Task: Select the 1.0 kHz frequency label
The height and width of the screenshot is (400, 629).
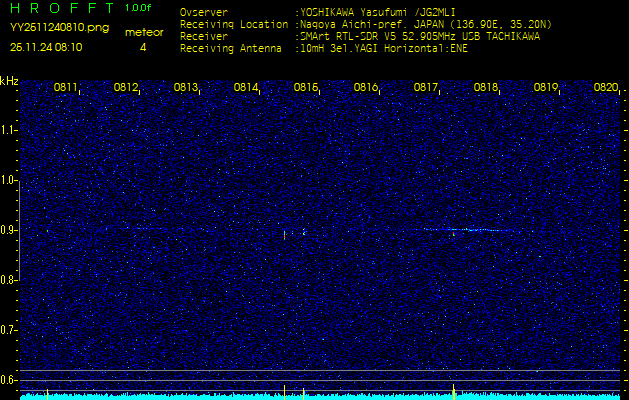Action: [x=9, y=180]
